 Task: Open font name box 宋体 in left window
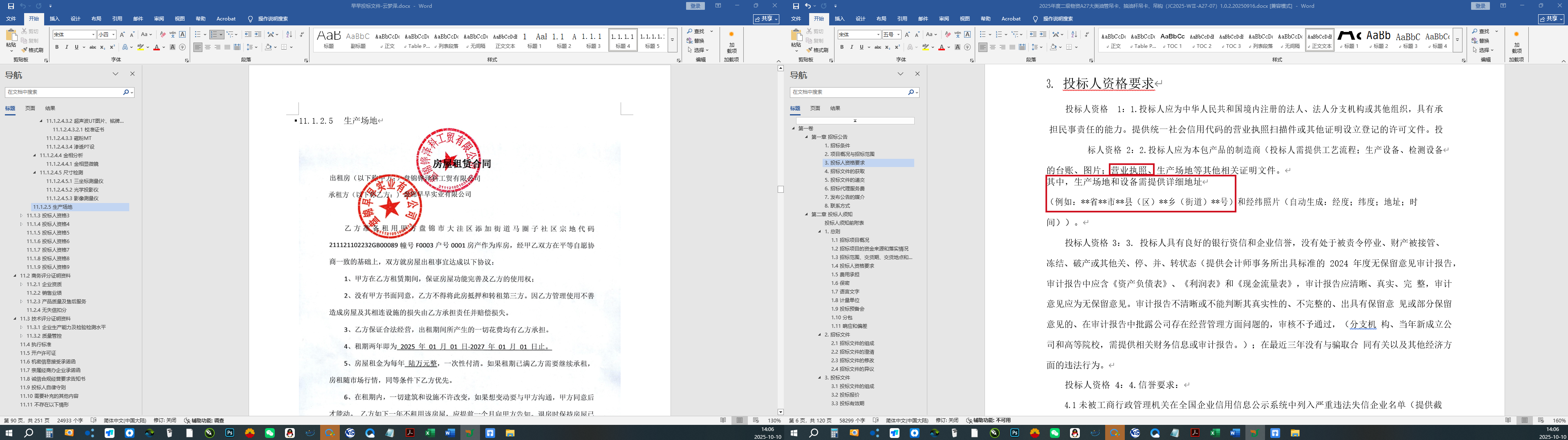pos(74,35)
